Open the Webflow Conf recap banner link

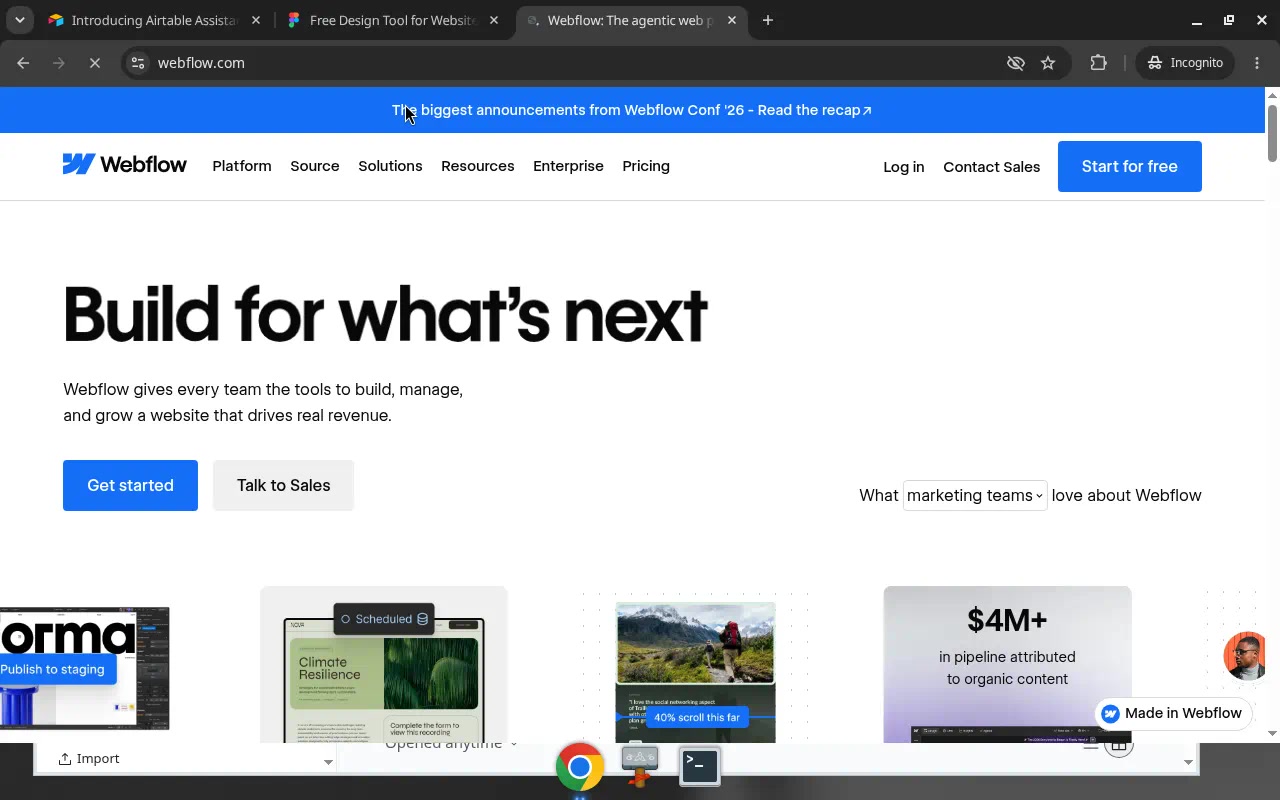click(x=632, y=110)
